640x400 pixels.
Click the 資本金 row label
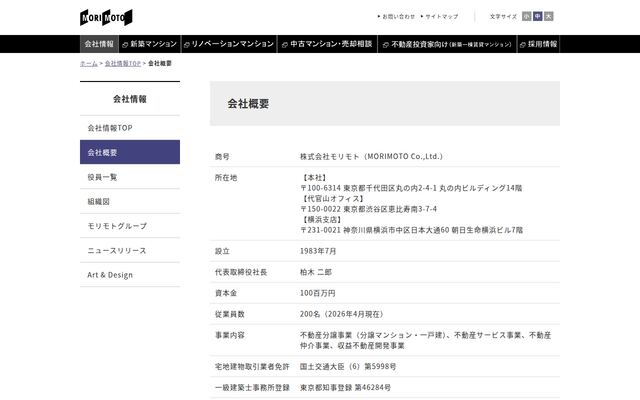pos(226,293)
